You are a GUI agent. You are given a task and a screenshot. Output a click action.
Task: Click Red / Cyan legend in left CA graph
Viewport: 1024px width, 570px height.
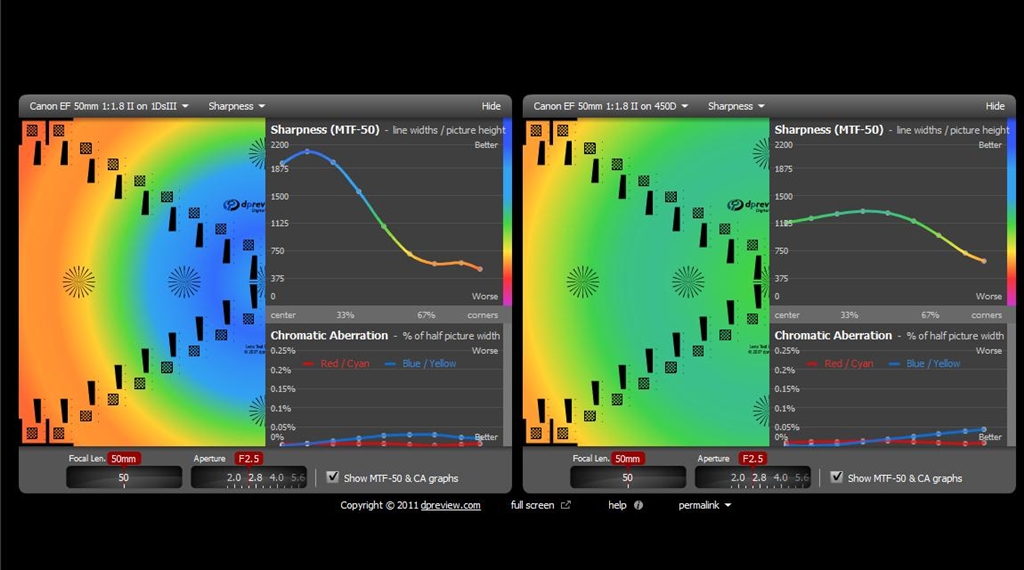pyautogui.click(x=336, y=364)
